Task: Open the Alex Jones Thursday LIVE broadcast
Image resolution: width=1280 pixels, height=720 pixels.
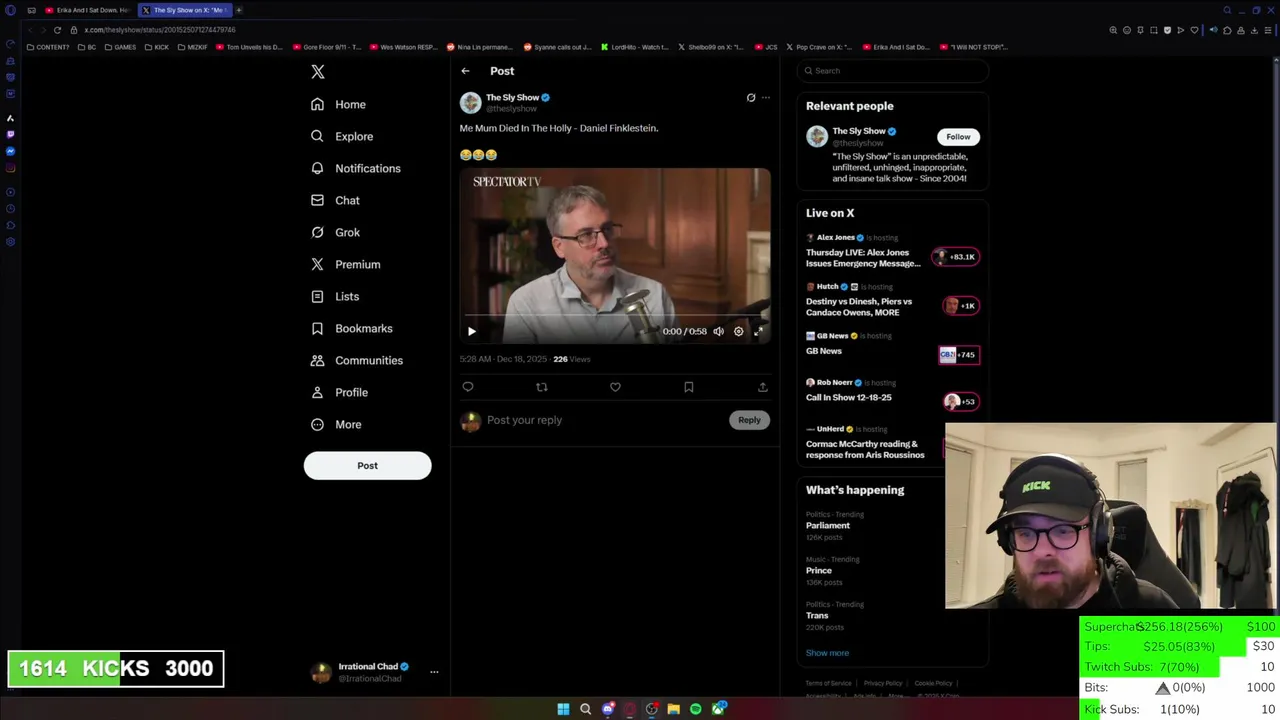Action: (863, 258)
